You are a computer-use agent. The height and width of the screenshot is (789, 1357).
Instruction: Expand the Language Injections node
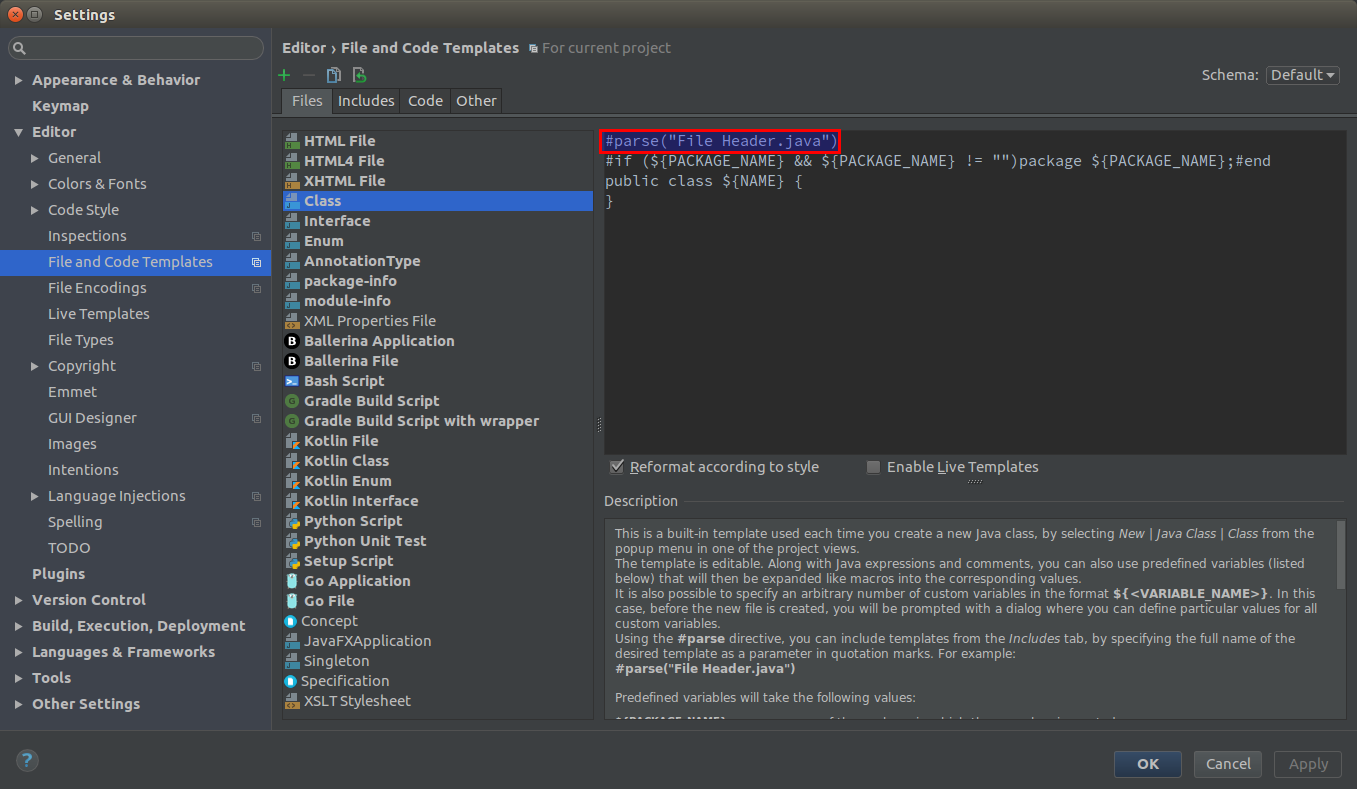coord(35,496)
